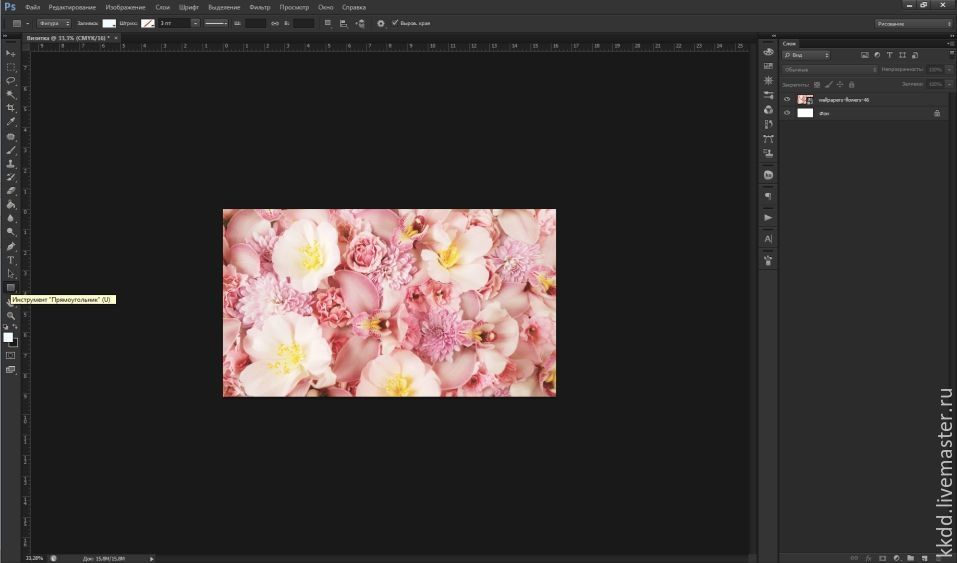Open the layer opacity value dropdown
The image size is (957, 563).
[x=949, y=70]
